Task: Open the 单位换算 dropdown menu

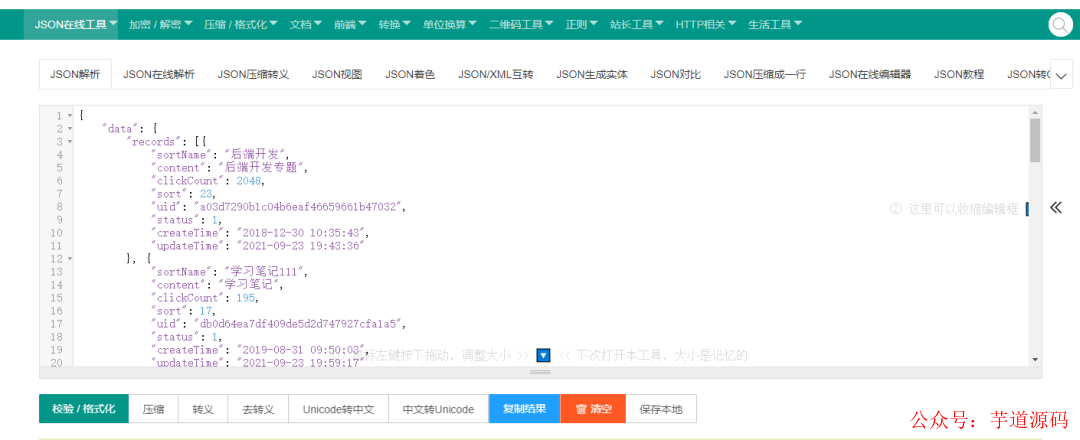Action: click(x=450, y=25)
